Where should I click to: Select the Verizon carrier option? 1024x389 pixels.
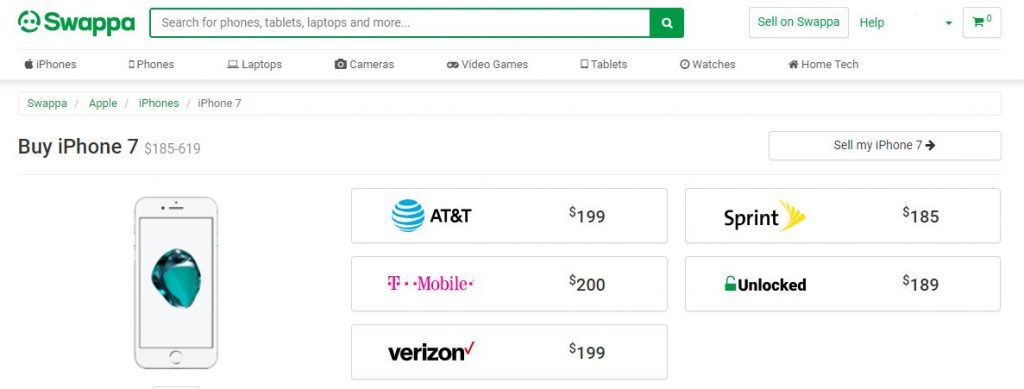(x=509, y=352)
